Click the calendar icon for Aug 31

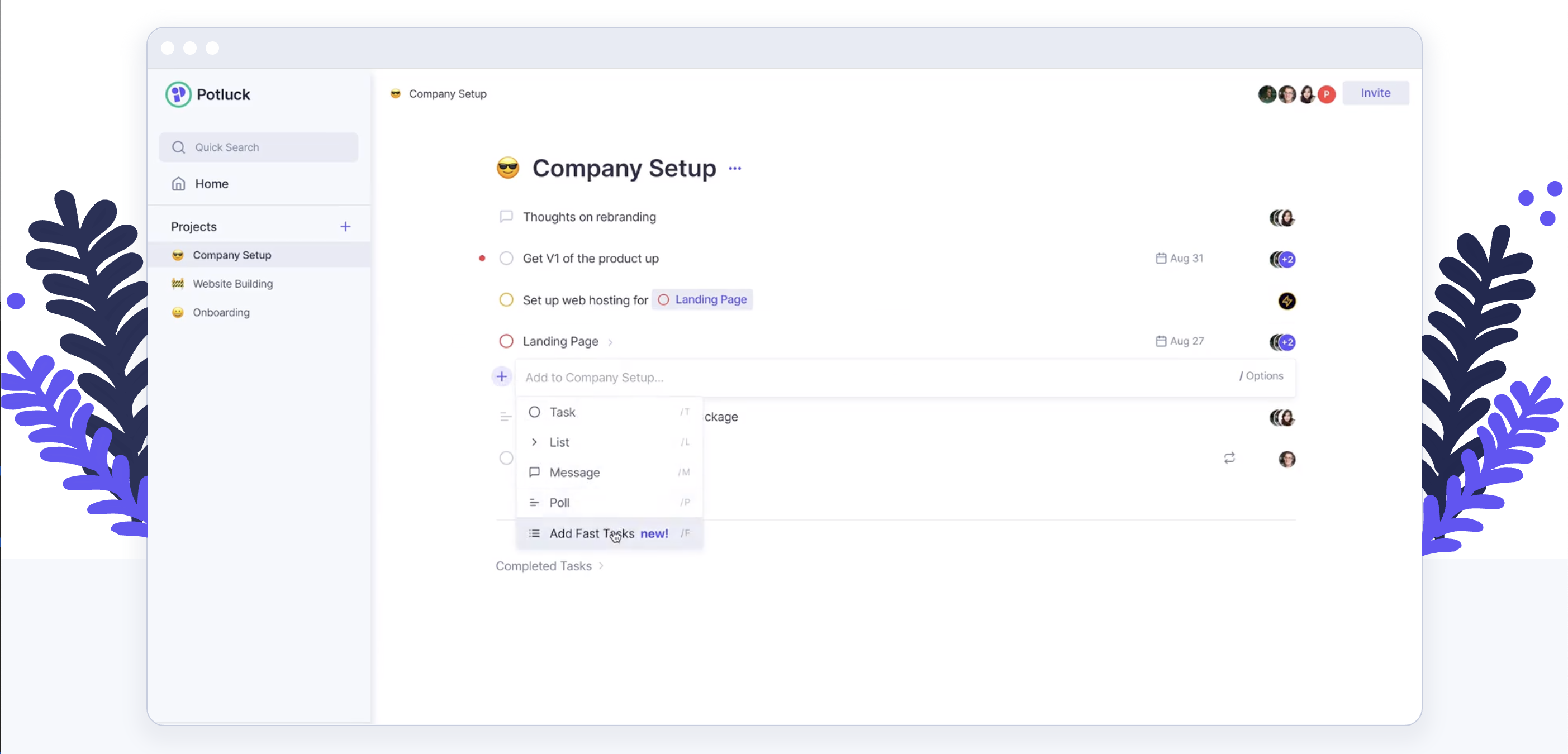click(1161, 258)
